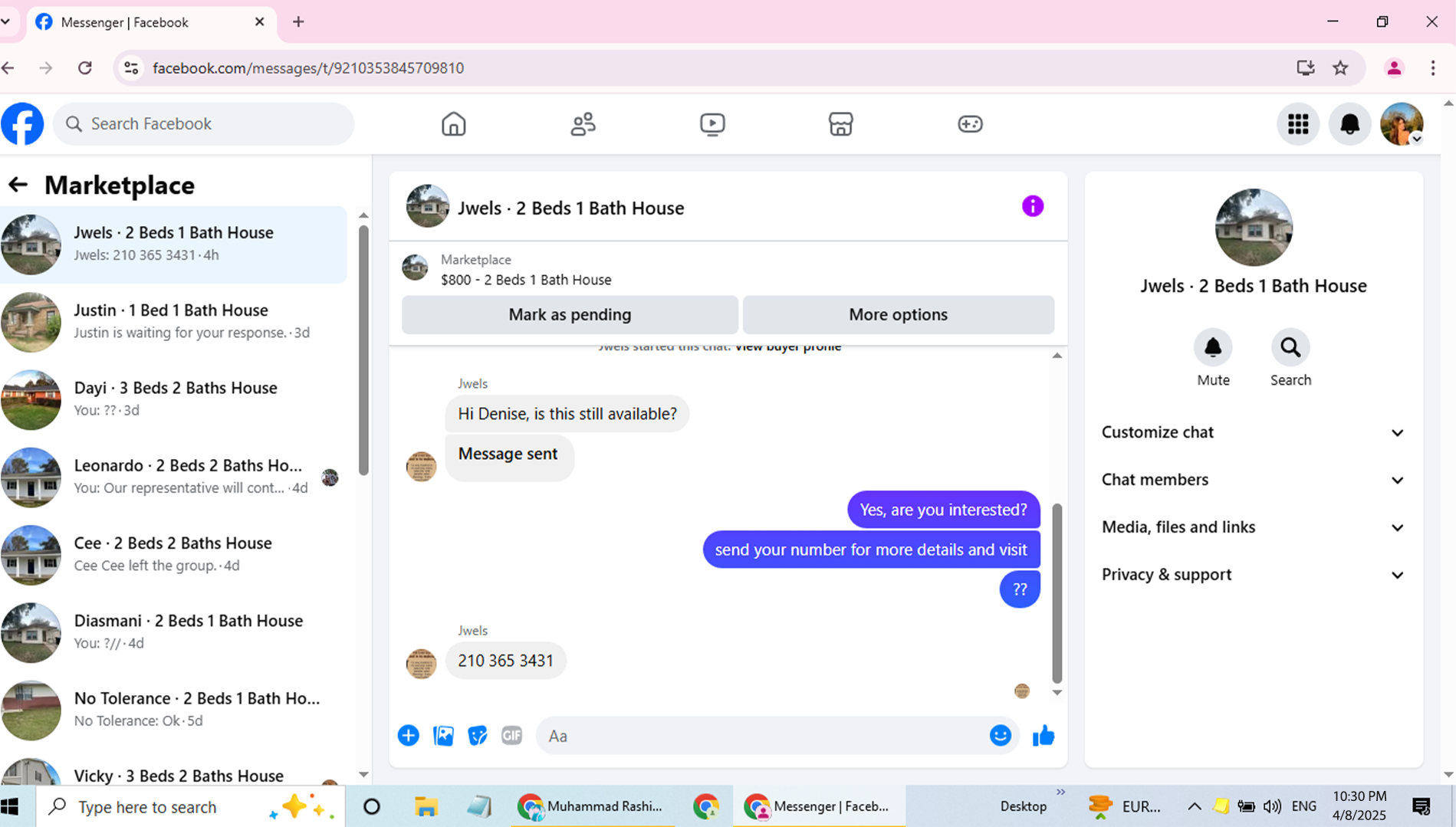Open the Friends icon in top navigation
Screen dimensions: 1456x827
click(x=583, y=123)
